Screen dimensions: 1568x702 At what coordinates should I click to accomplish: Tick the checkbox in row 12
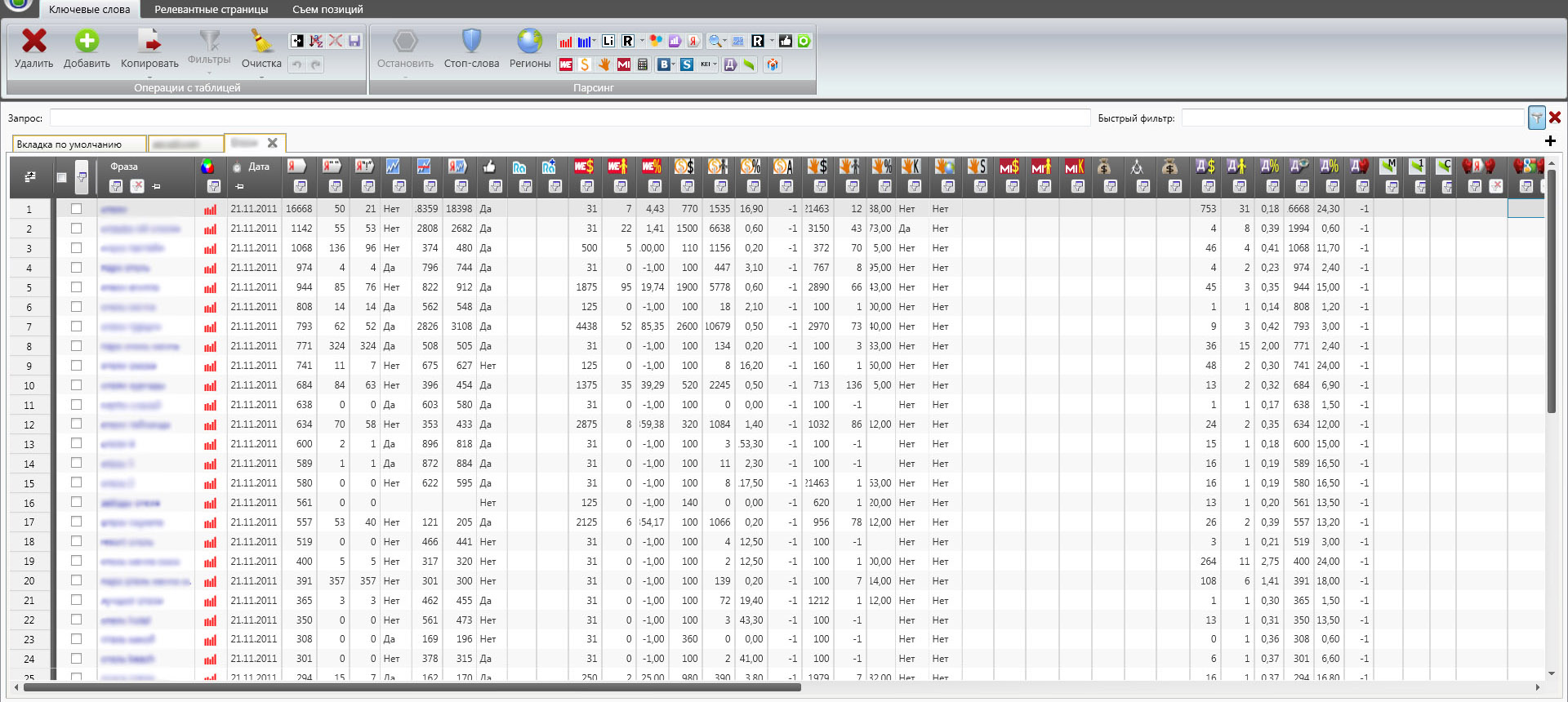click(x=76, y=424)
